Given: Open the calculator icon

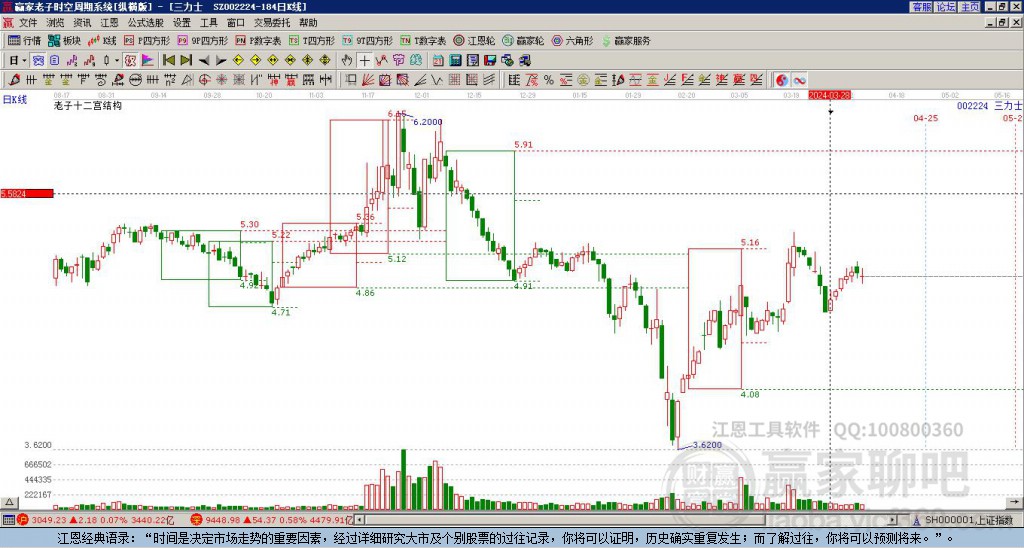Looking at the screenshot, I should tap(455, 61).
